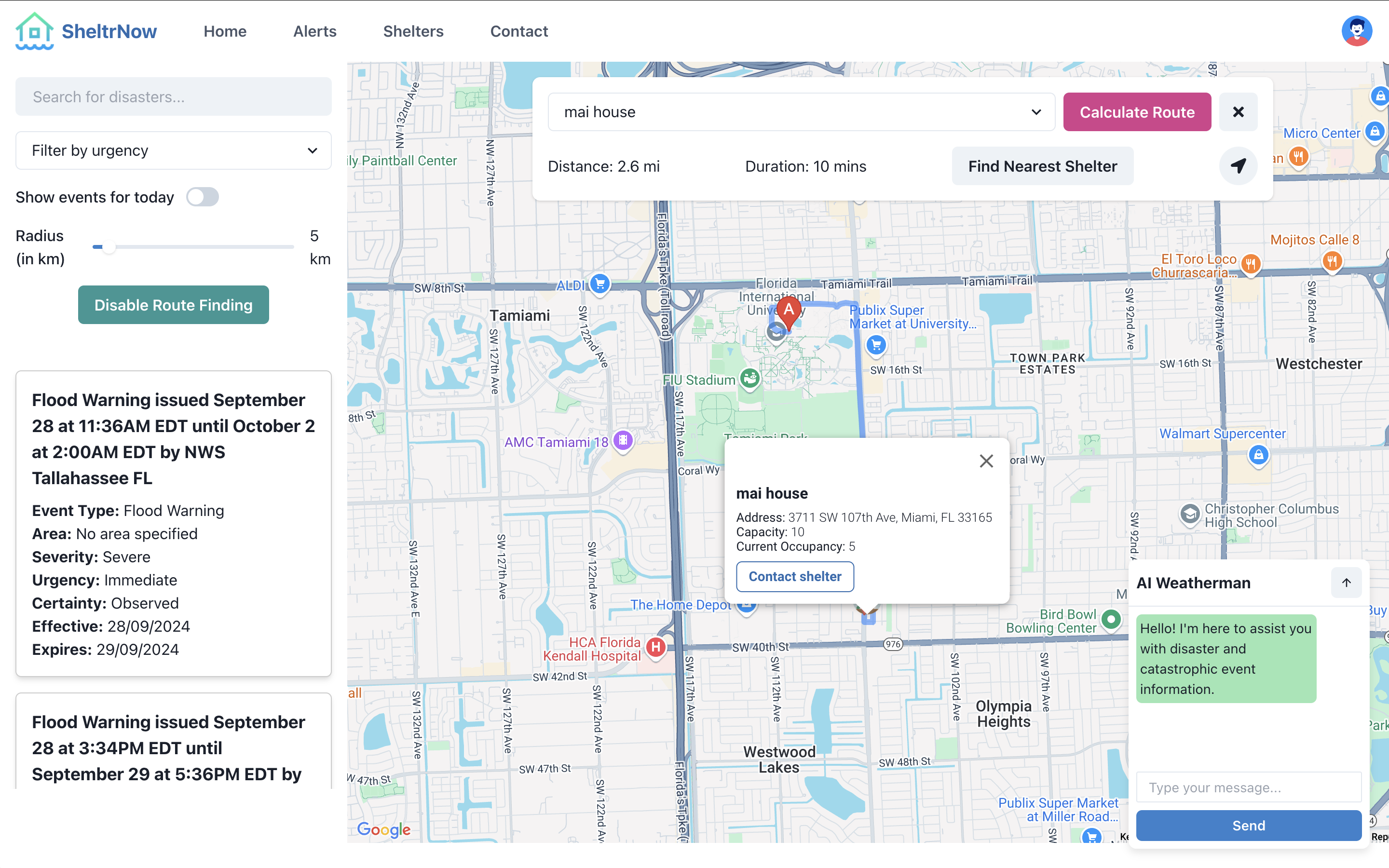This screenshot has height=868, width=1389.
Task: Collapse the AI Weatherman chat arrow
Action: click(x=1346, y=583)
